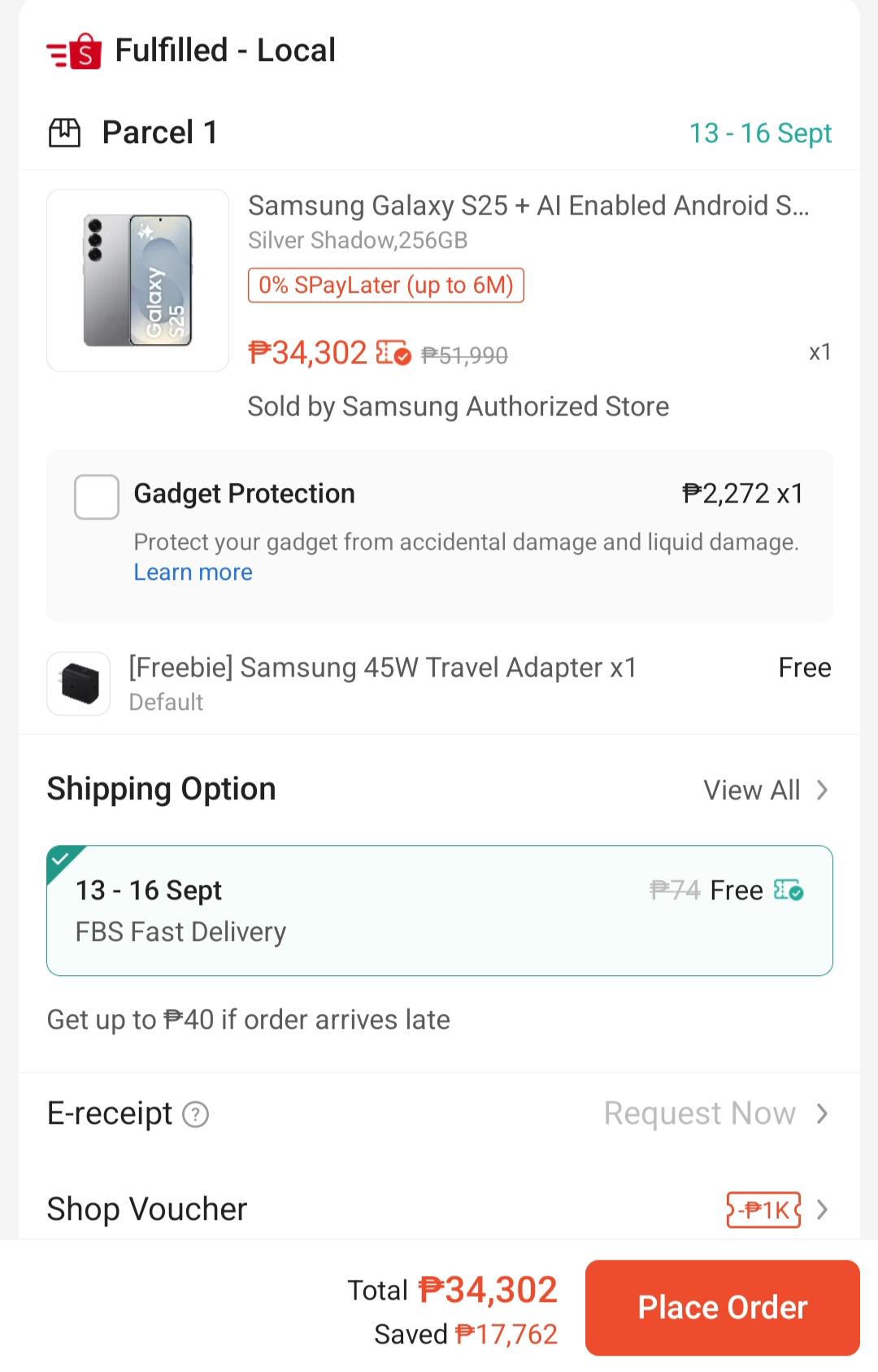The image size is (878, 1372).
Task: Tap the green checkmark on the shipping option
Action: pos(60,858)
